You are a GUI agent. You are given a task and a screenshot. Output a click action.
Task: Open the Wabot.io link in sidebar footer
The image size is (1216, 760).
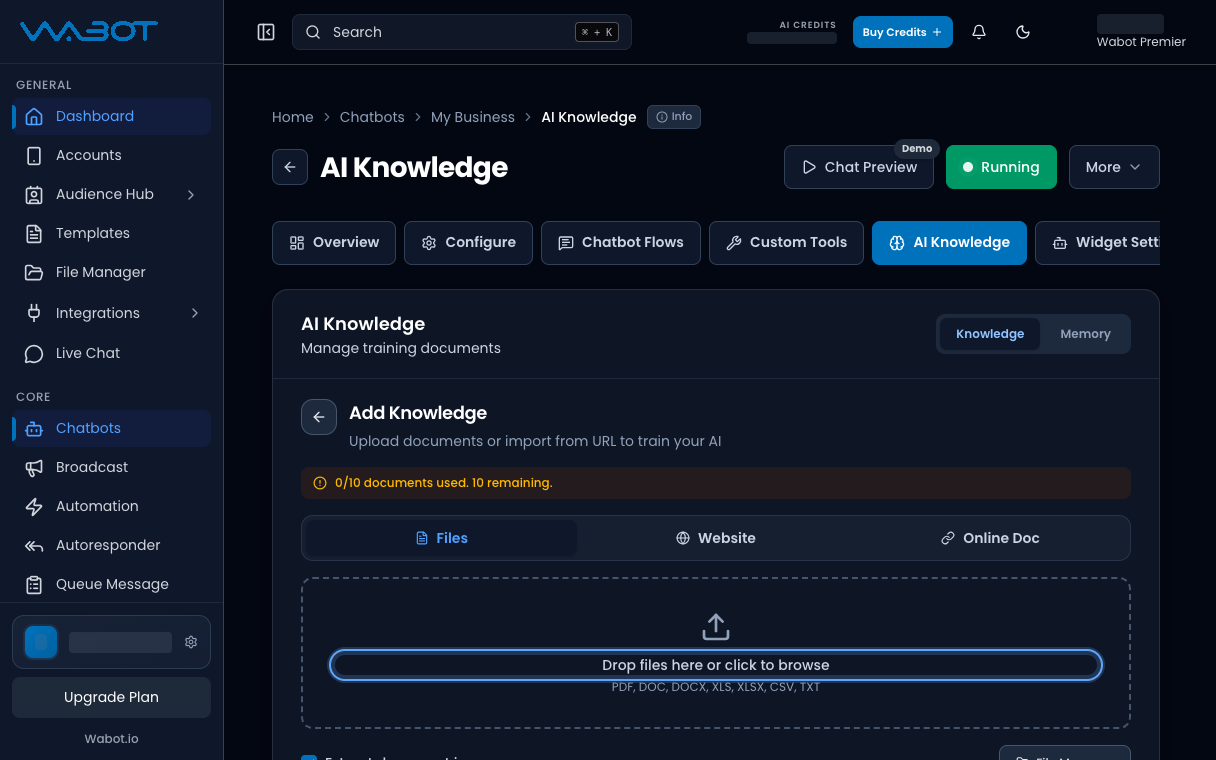(111, 739)
